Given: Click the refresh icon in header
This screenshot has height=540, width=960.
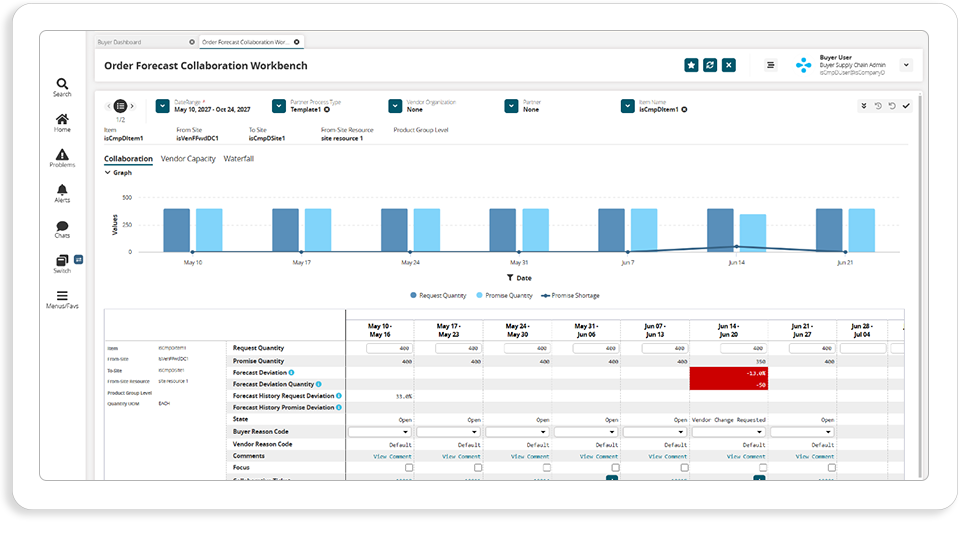Looking at the screenshot, I should click(710, 65).
